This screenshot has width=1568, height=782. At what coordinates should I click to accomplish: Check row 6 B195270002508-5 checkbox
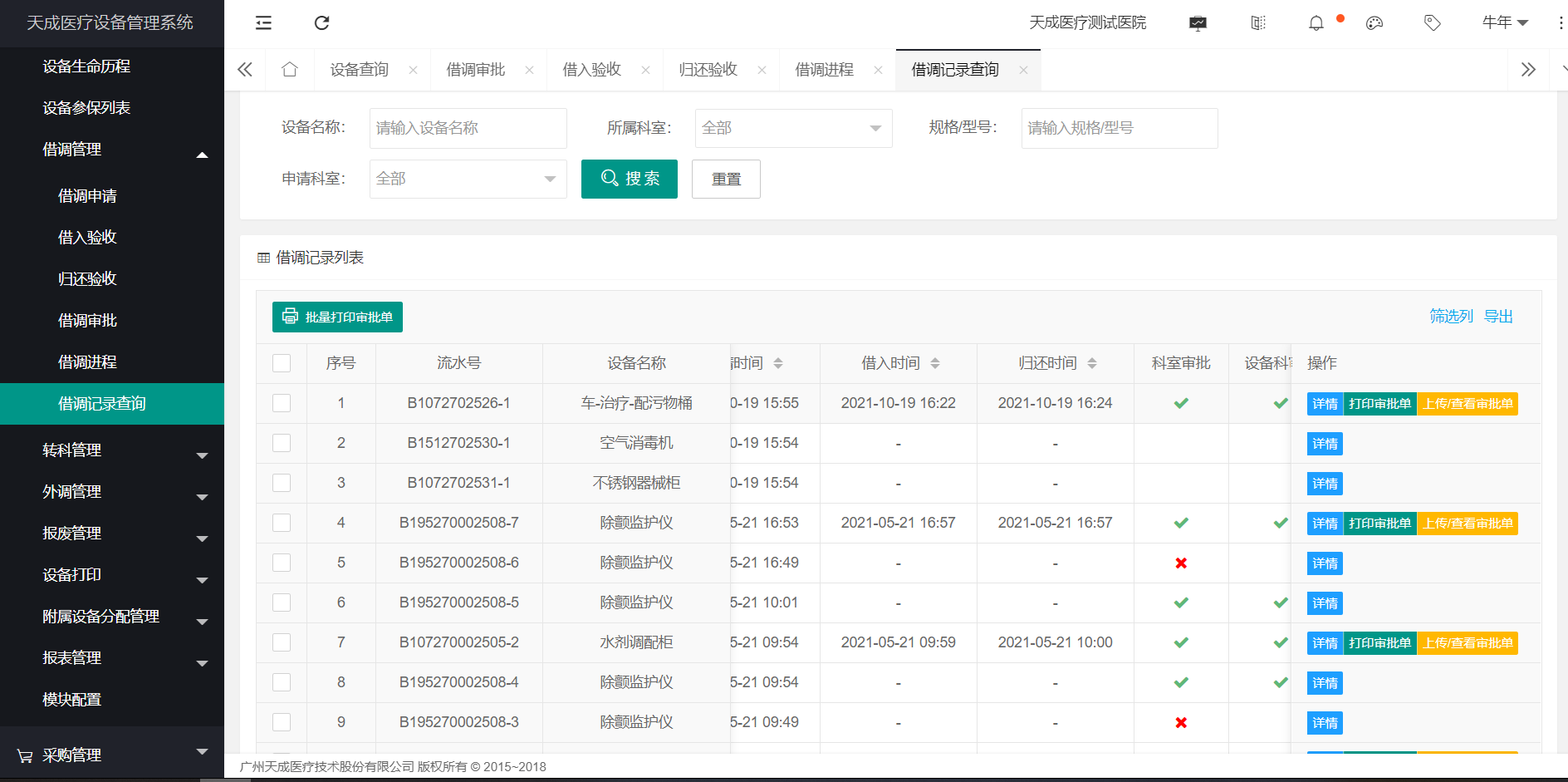point(282,602)
